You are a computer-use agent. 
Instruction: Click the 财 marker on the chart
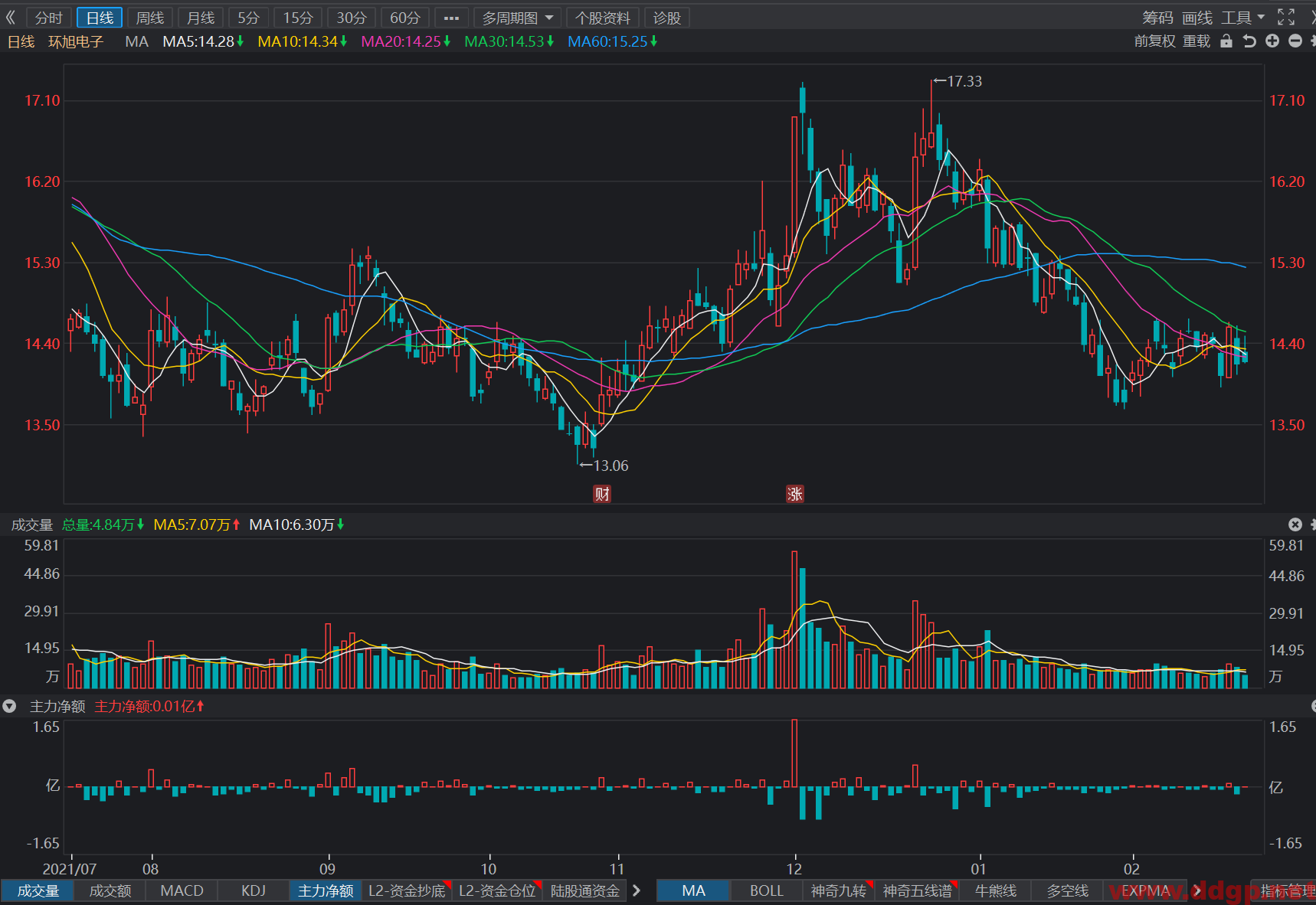[602, 494]
